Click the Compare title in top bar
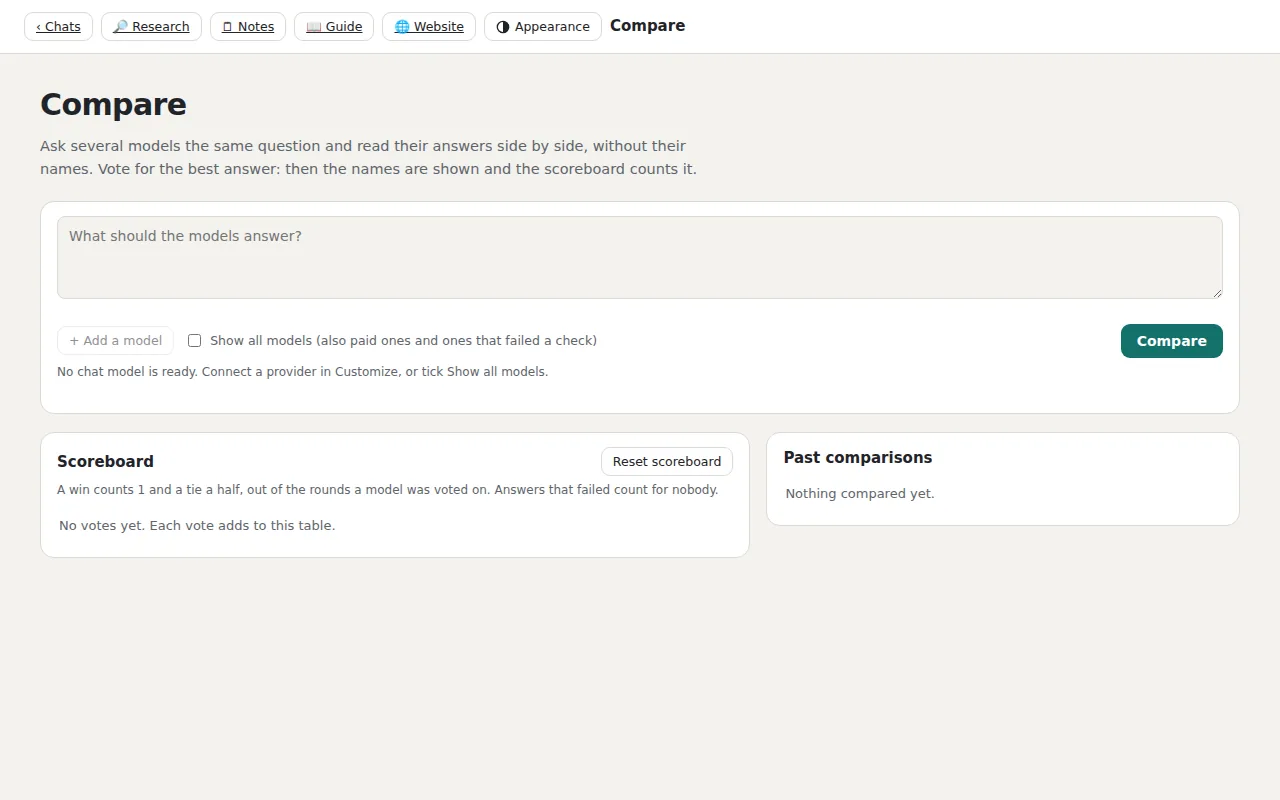 click(648, 26)
